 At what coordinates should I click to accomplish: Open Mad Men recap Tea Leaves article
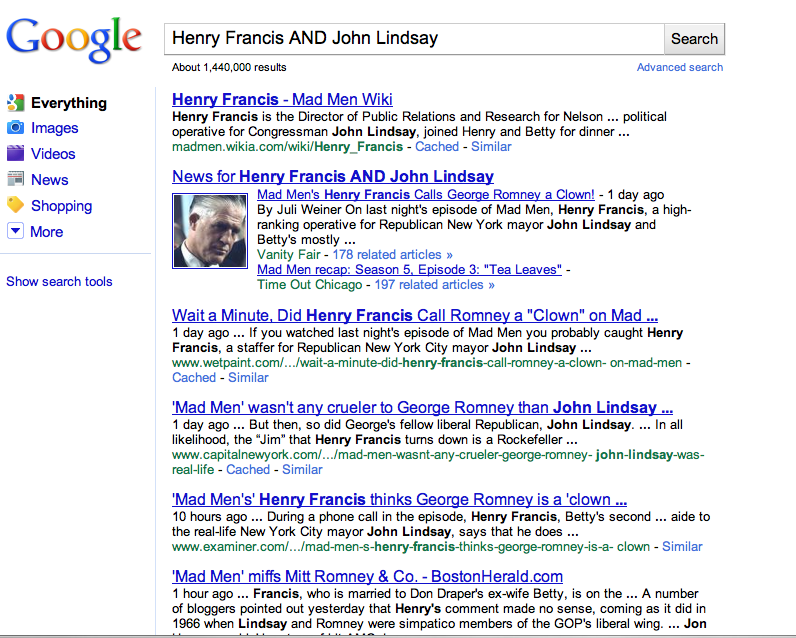click(410, 270)
